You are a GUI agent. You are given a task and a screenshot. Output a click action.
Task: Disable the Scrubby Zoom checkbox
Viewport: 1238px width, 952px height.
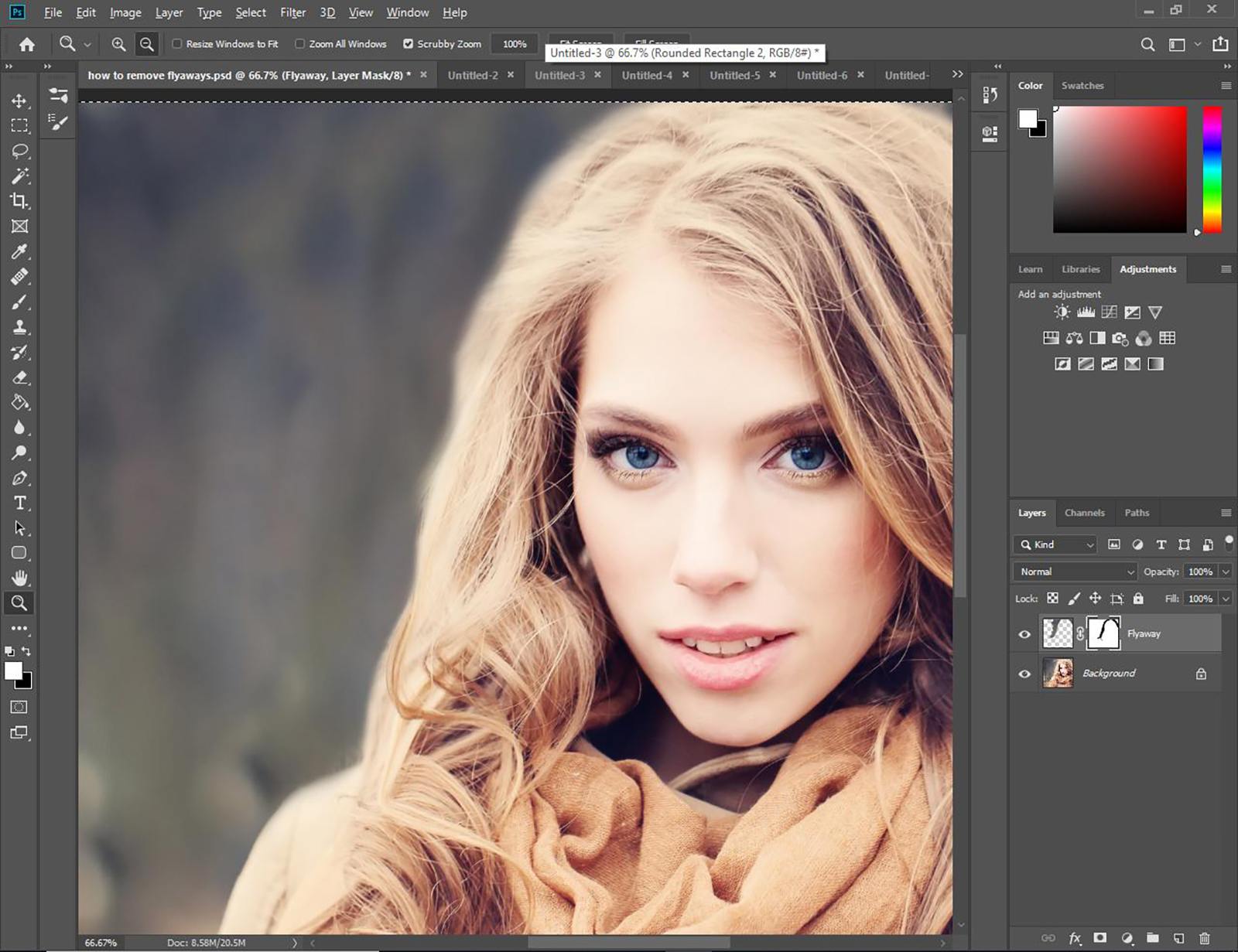[408, 44]
